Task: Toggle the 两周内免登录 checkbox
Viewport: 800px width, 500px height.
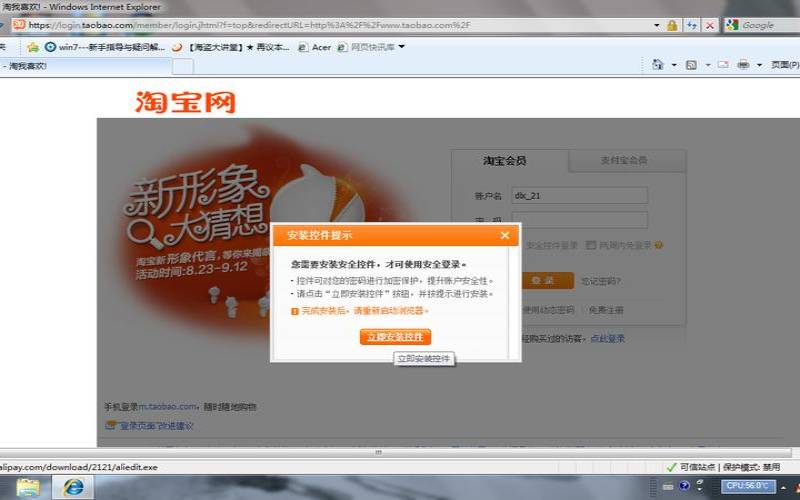Action: click(x=592, y=245)
